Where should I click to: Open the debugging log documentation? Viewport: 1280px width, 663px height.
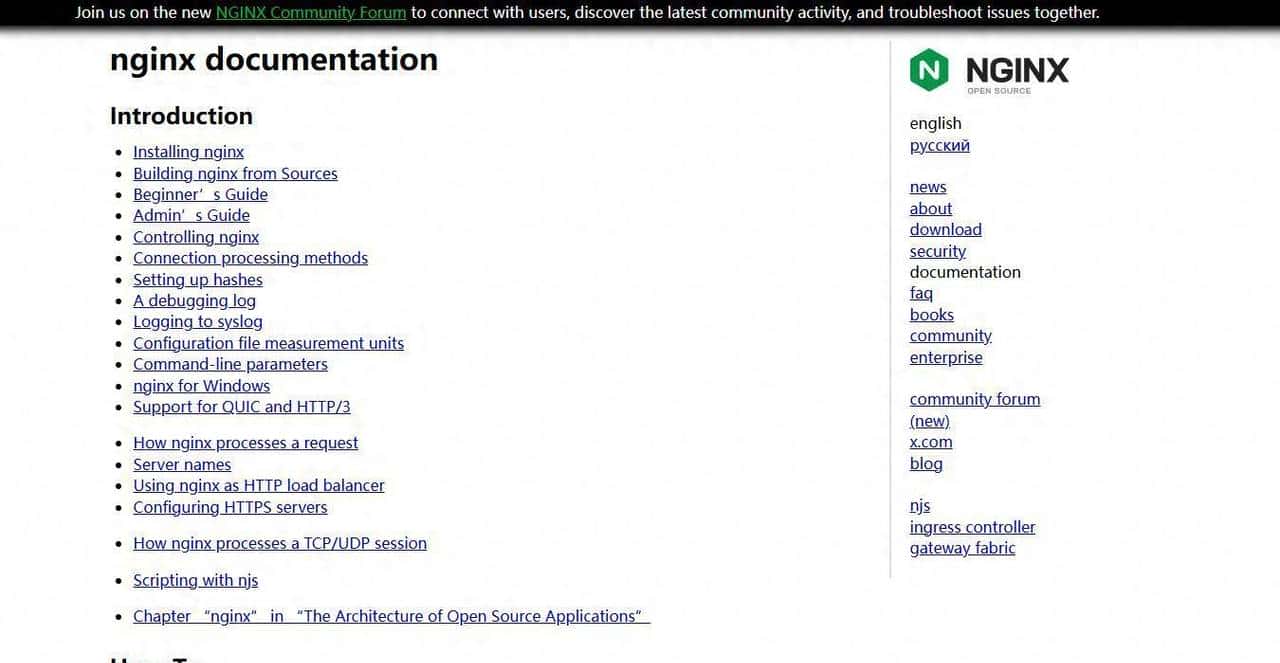coord(194,300)
